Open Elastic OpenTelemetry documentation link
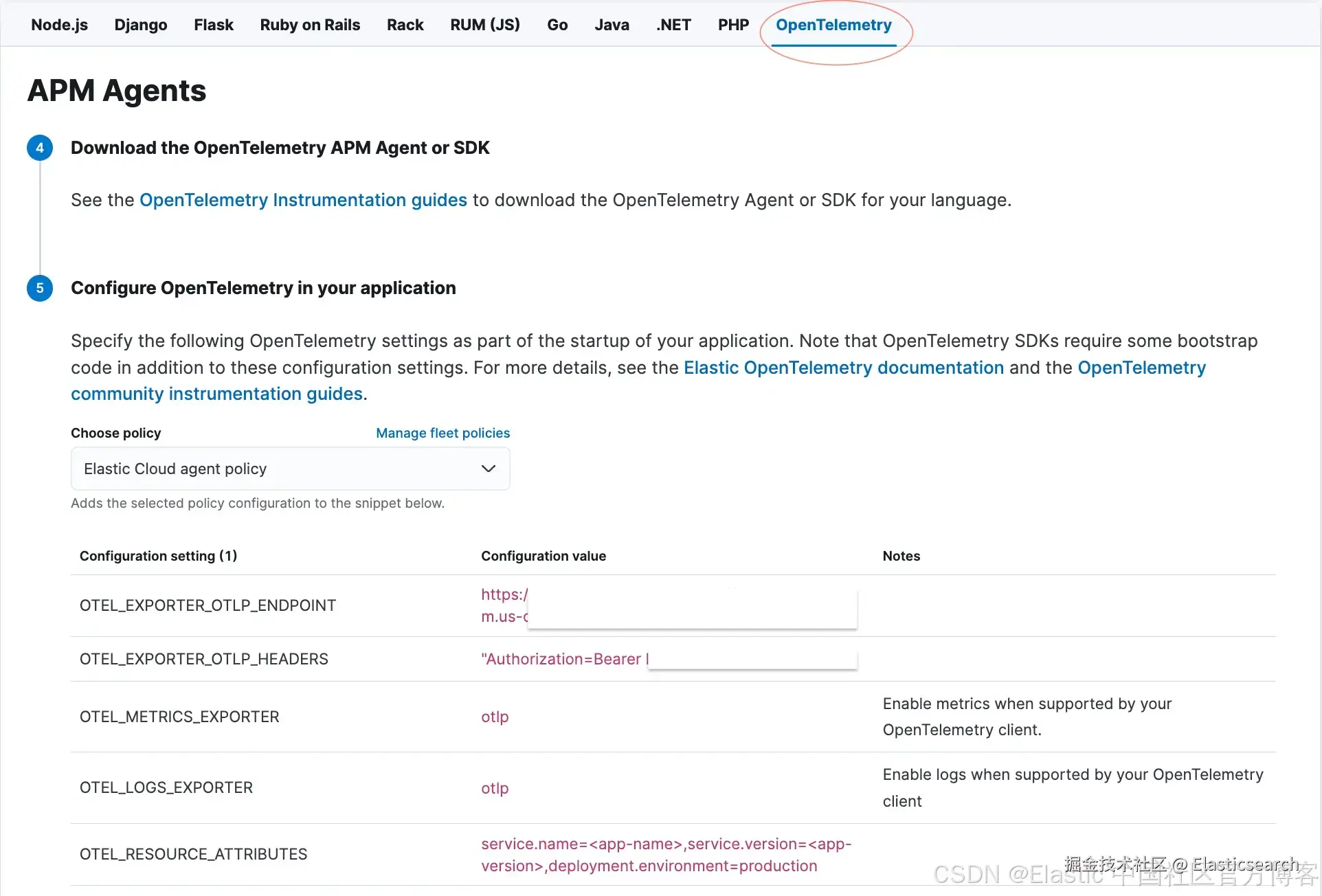The image size is (1322, 896). (x=843, y=368)
